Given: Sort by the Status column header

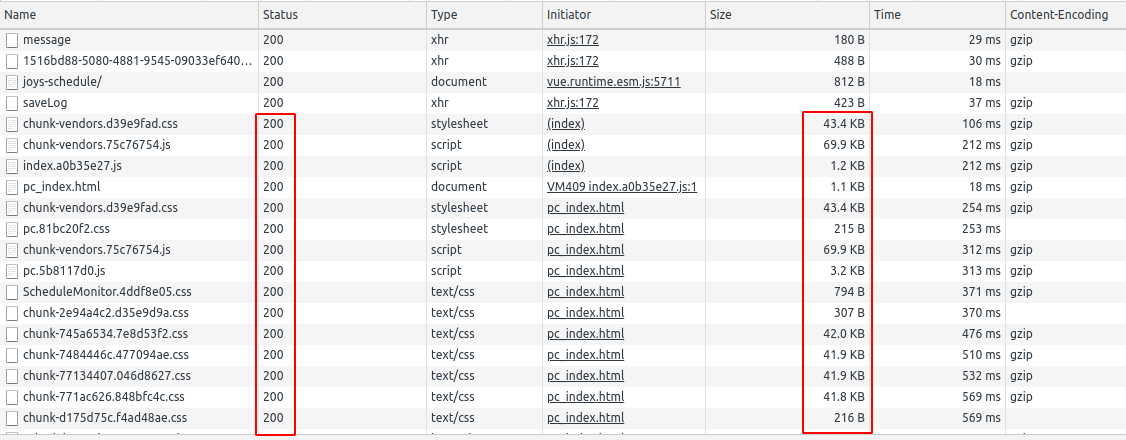Looking at the screenshot, I should 280,15.
